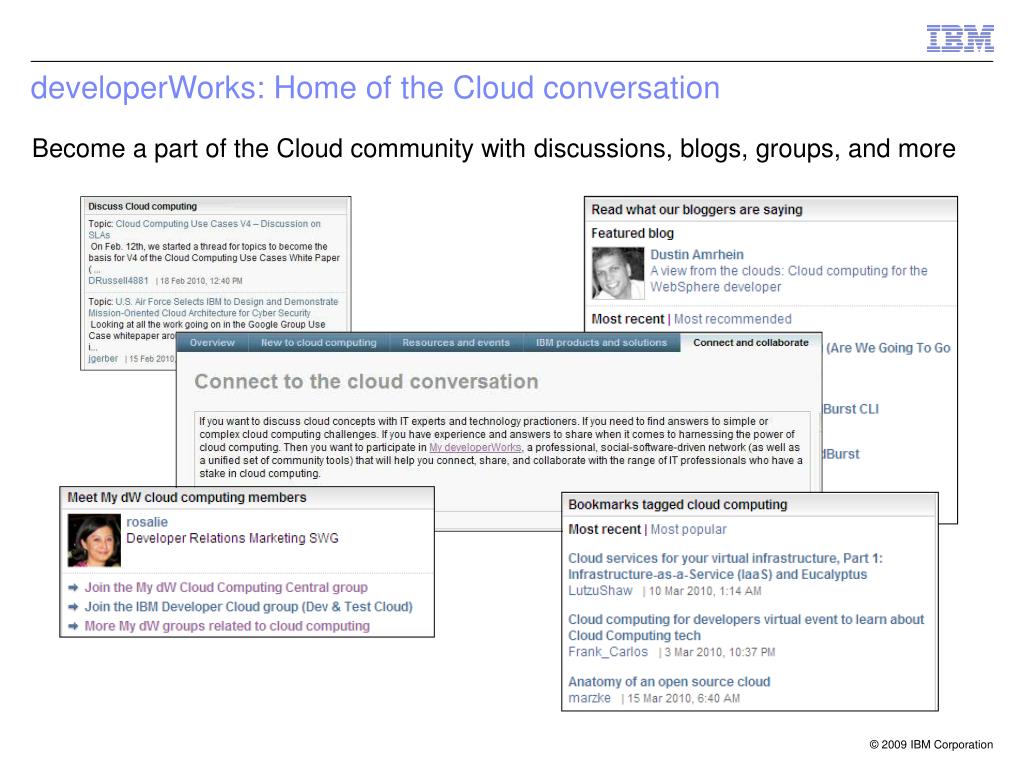The image size is (1024, 768).
Task: Click the IBM logo
Action: point(960,39)
